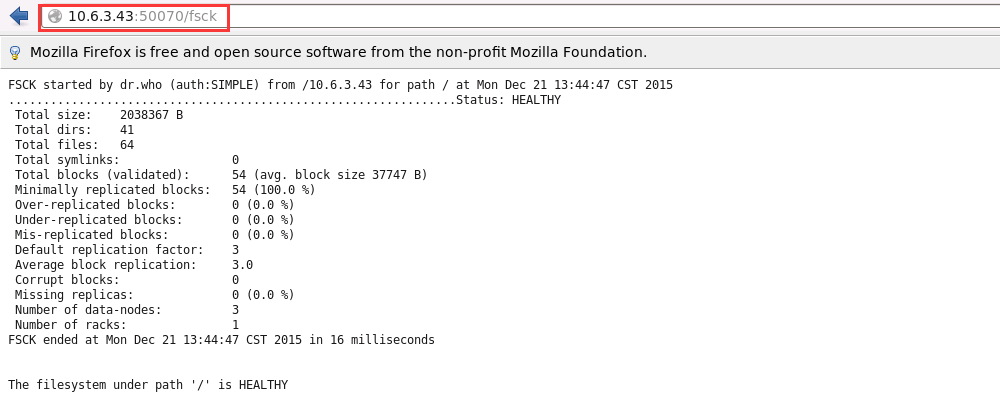Go back using the blue arrow button
The width and height of the screenshot is (1000, 401).
click(x=19, y=16)
